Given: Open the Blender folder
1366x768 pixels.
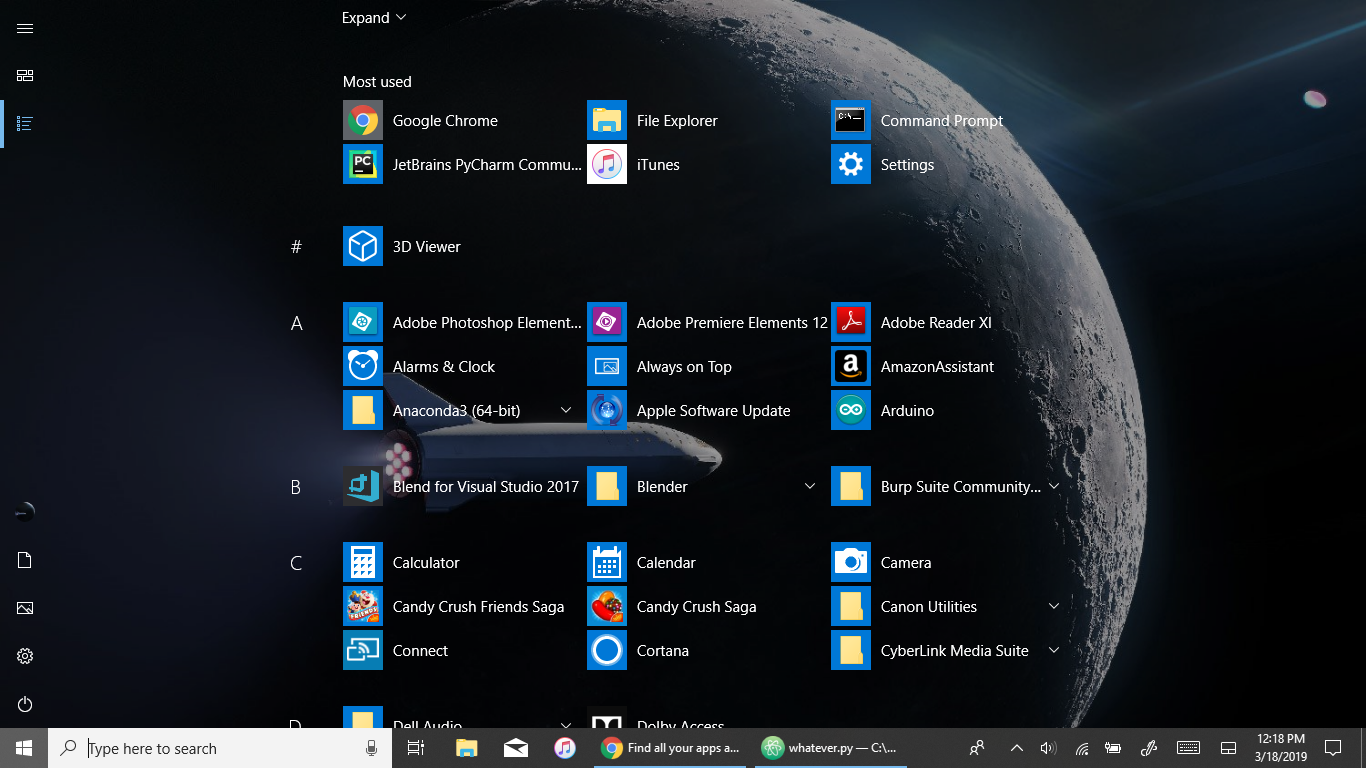Looking at the screenshot, I should 706,486.
